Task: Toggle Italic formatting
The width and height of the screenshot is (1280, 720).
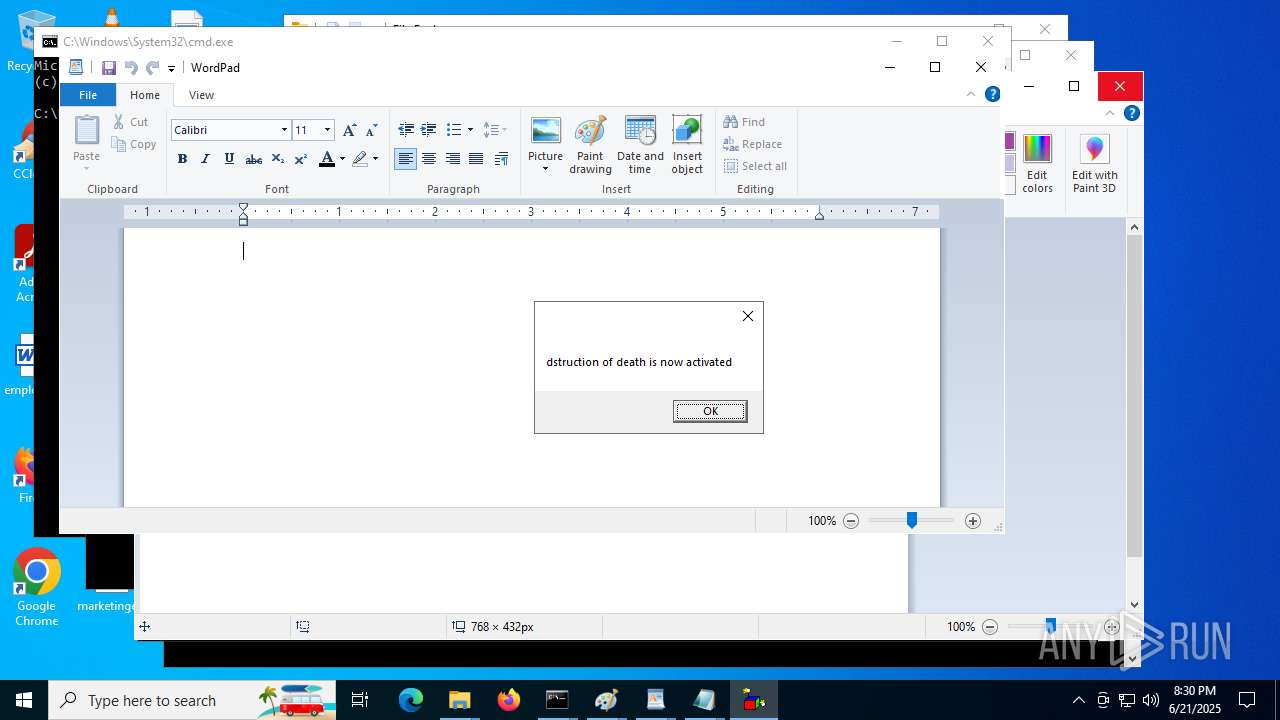Action: (x=206, y=158)
